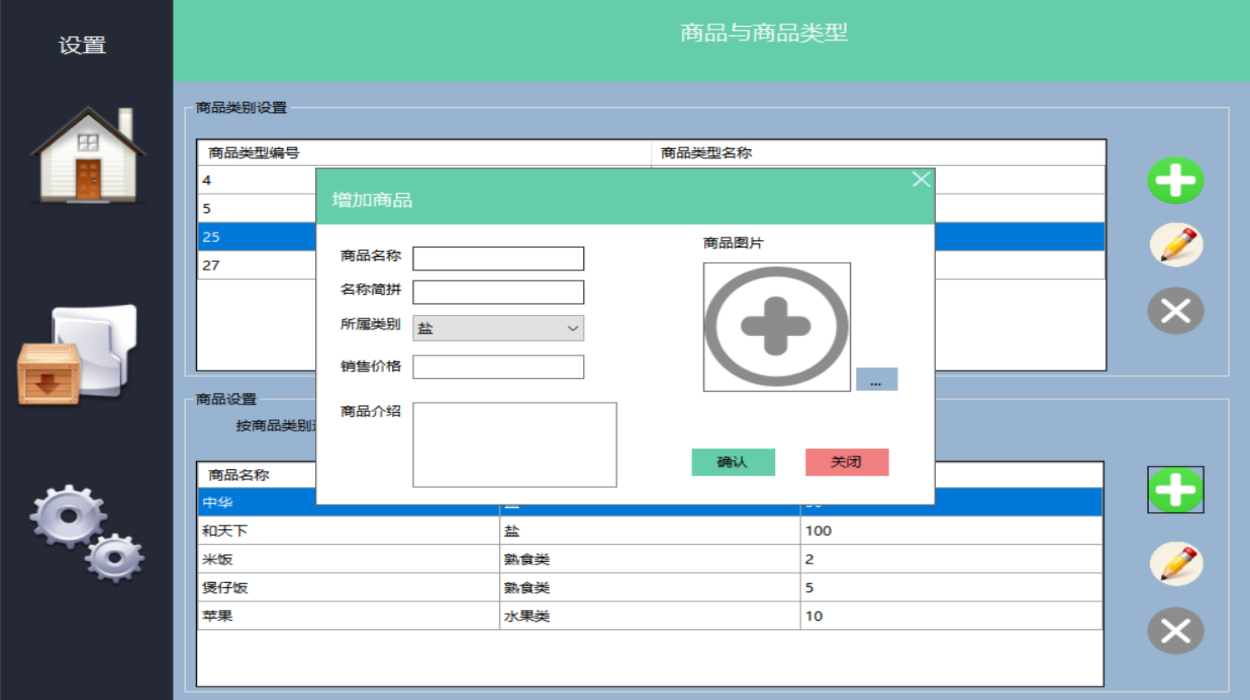Browse for product image with ... button
The image size is (1250, 700).
(877, 380)
